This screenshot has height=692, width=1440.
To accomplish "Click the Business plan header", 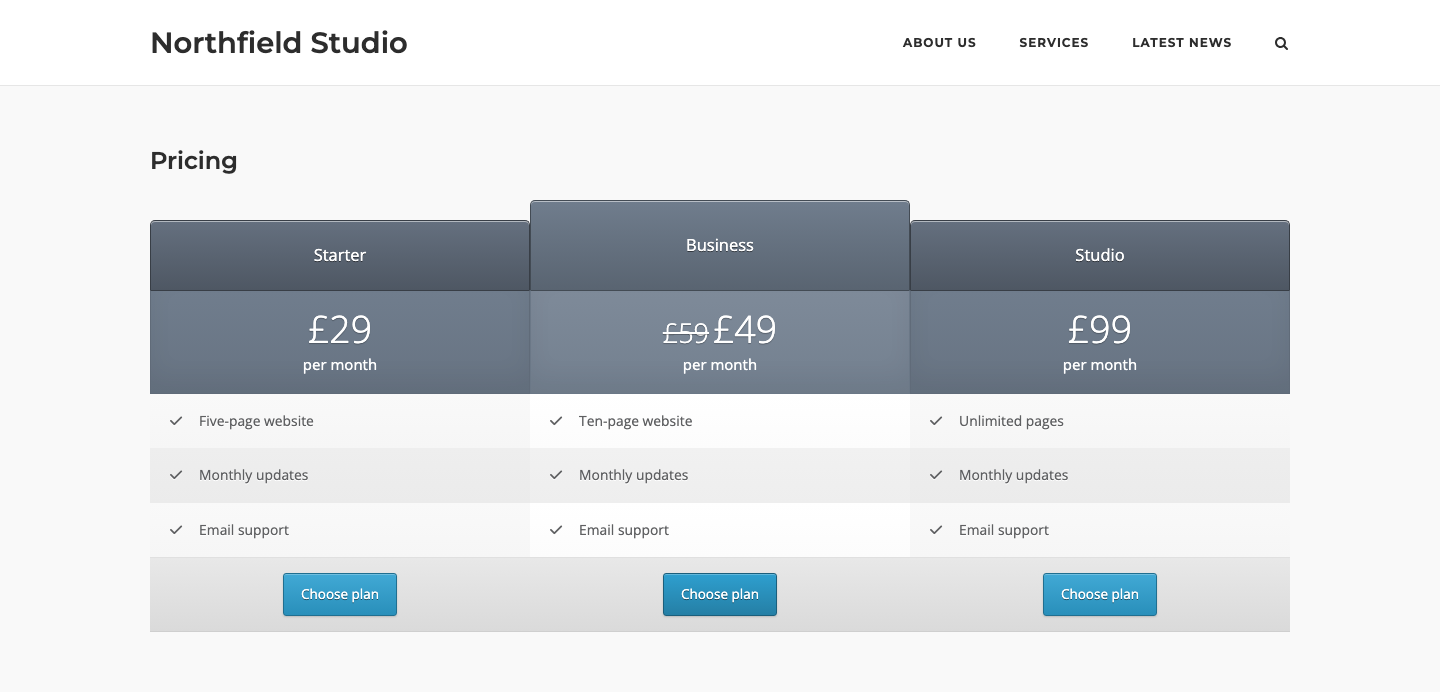I will 720,246.
